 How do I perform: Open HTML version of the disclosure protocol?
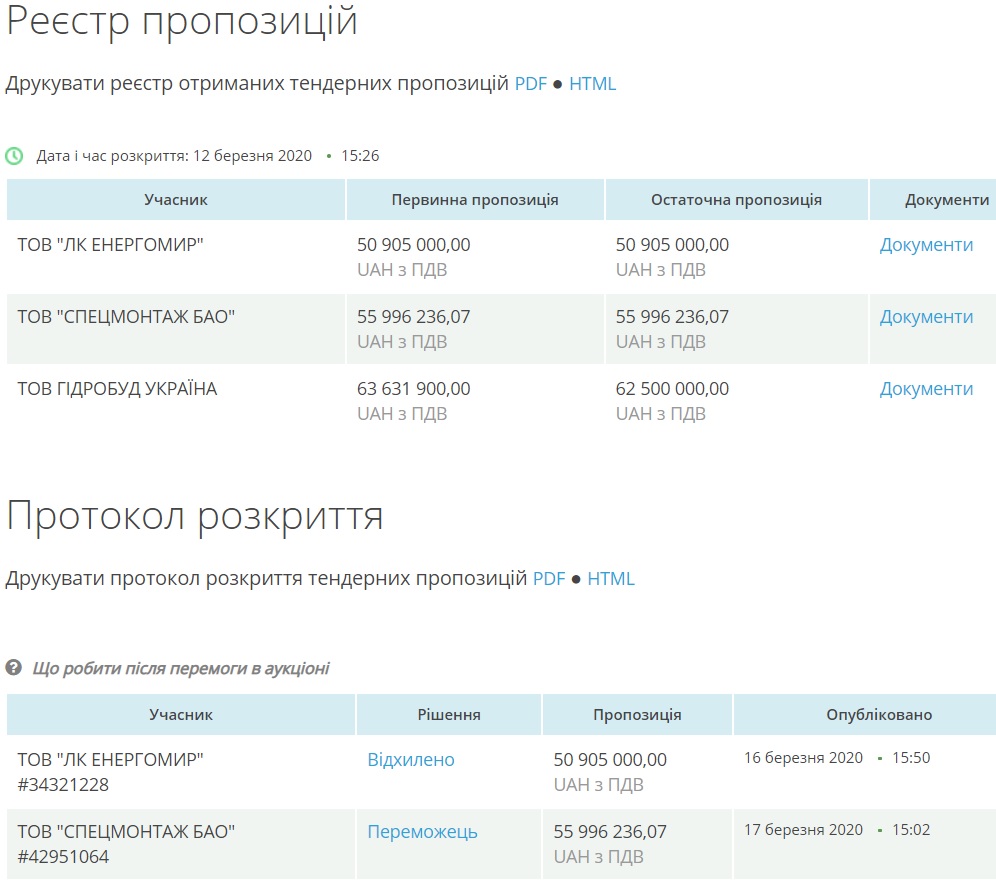pos(610,579)
